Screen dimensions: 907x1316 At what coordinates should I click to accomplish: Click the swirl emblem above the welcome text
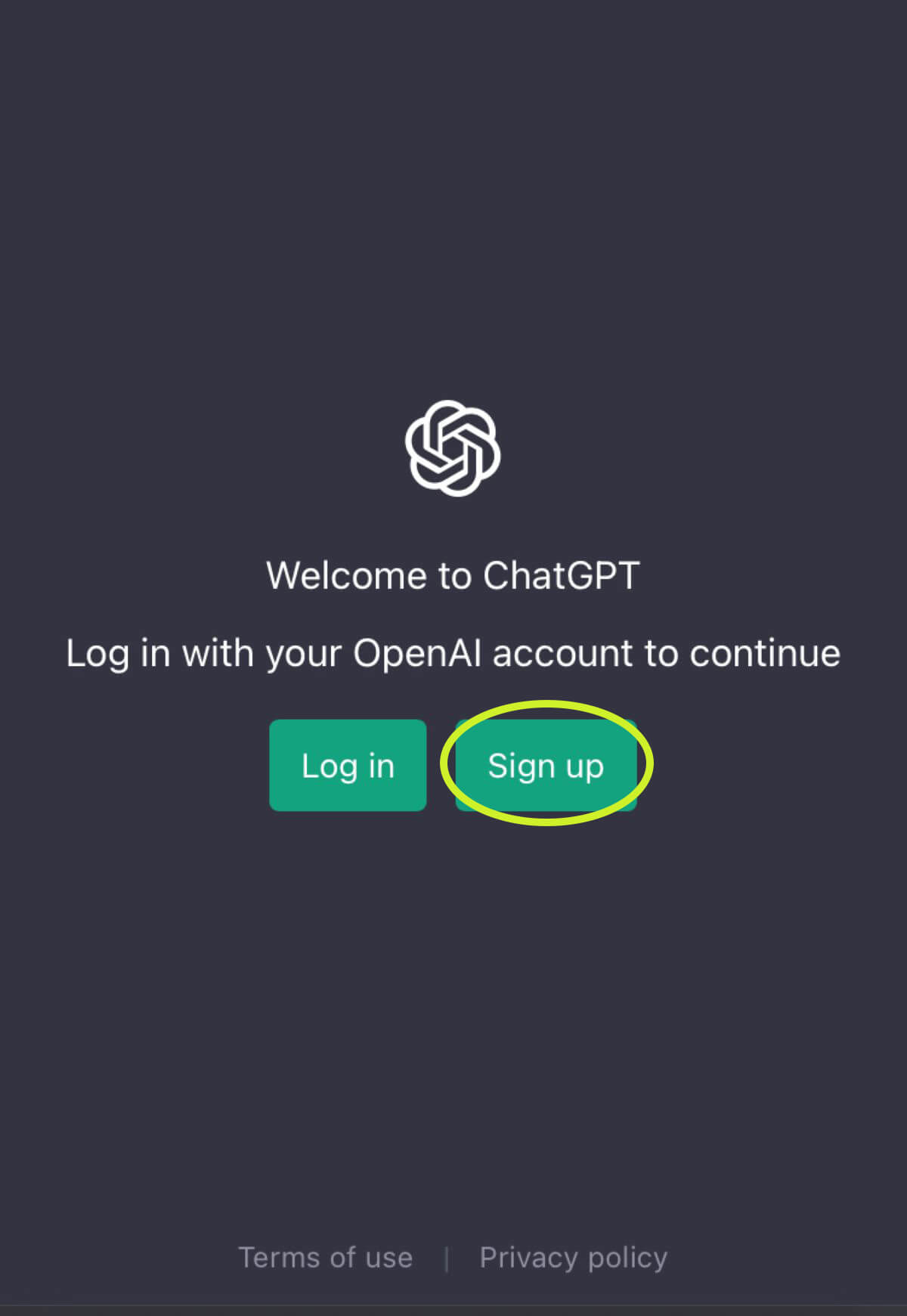pos(453,448)
